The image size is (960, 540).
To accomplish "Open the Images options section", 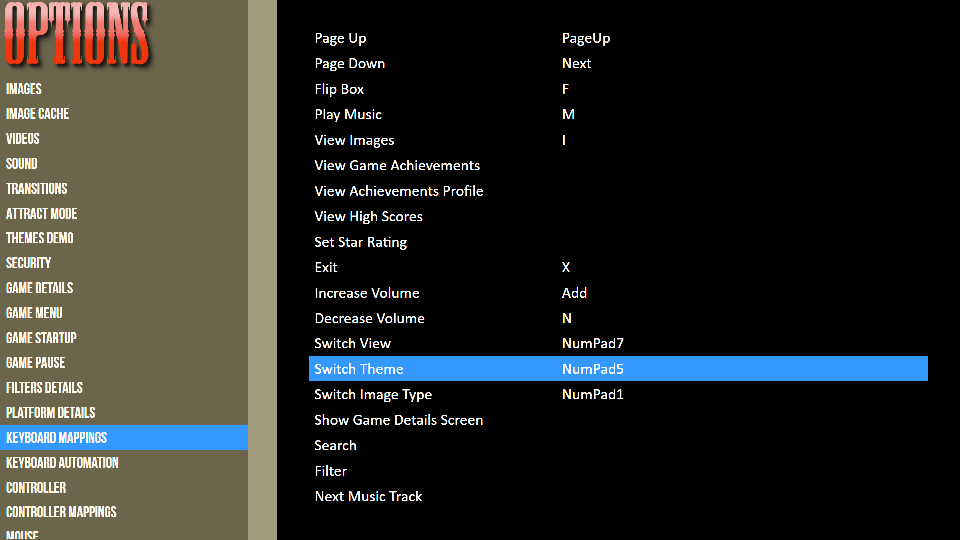I will [24, 89].
